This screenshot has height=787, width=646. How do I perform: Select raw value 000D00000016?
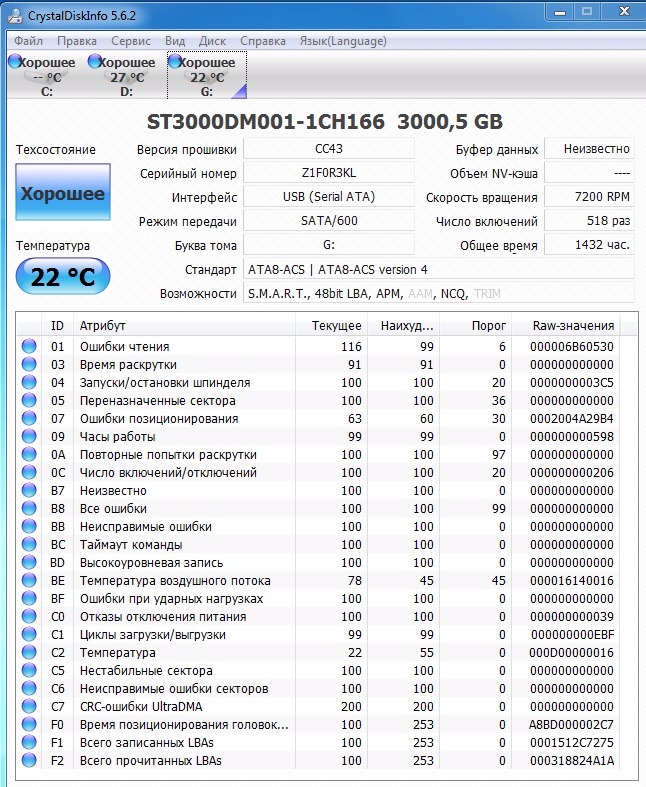click(x=571, y=653)
